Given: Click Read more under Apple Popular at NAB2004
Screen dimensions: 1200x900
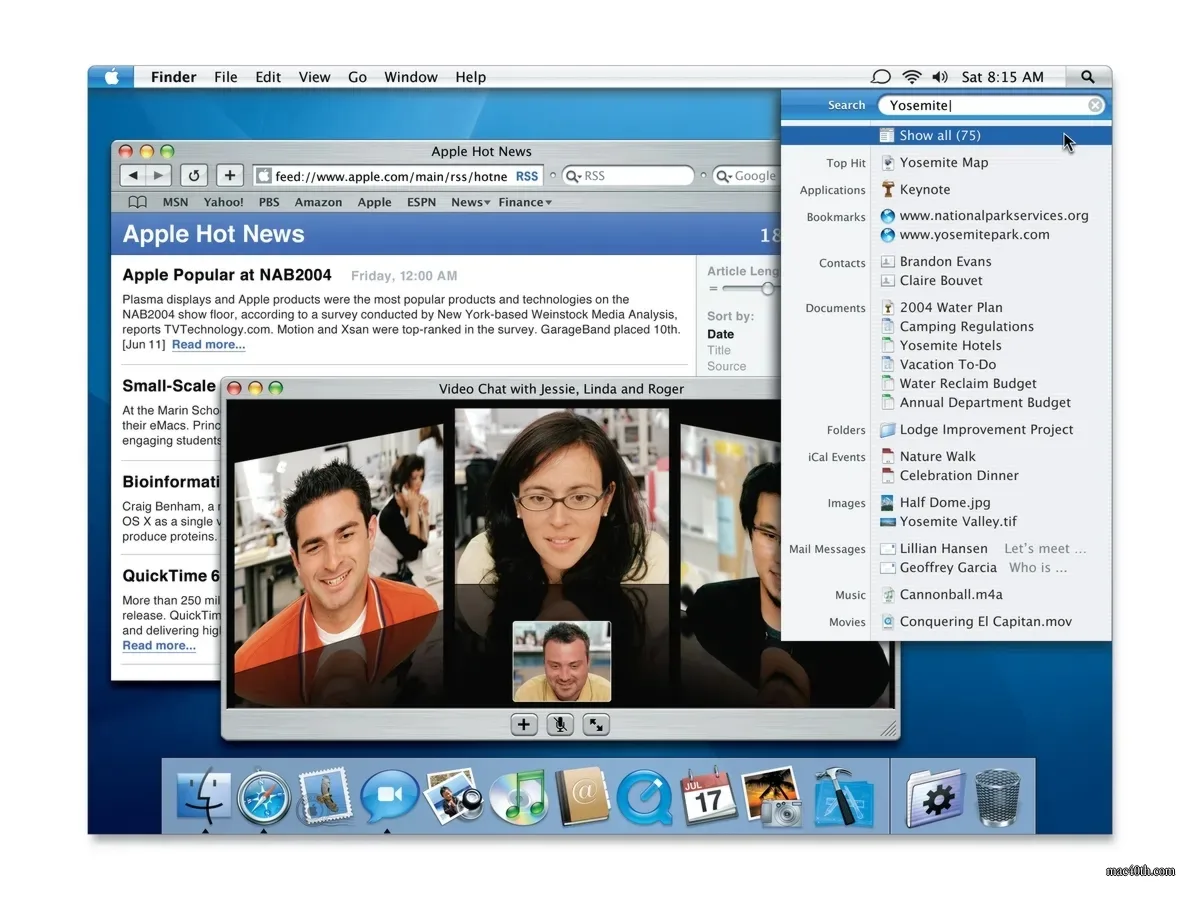Looking at the screenshot, I should [x=207, y=344].
